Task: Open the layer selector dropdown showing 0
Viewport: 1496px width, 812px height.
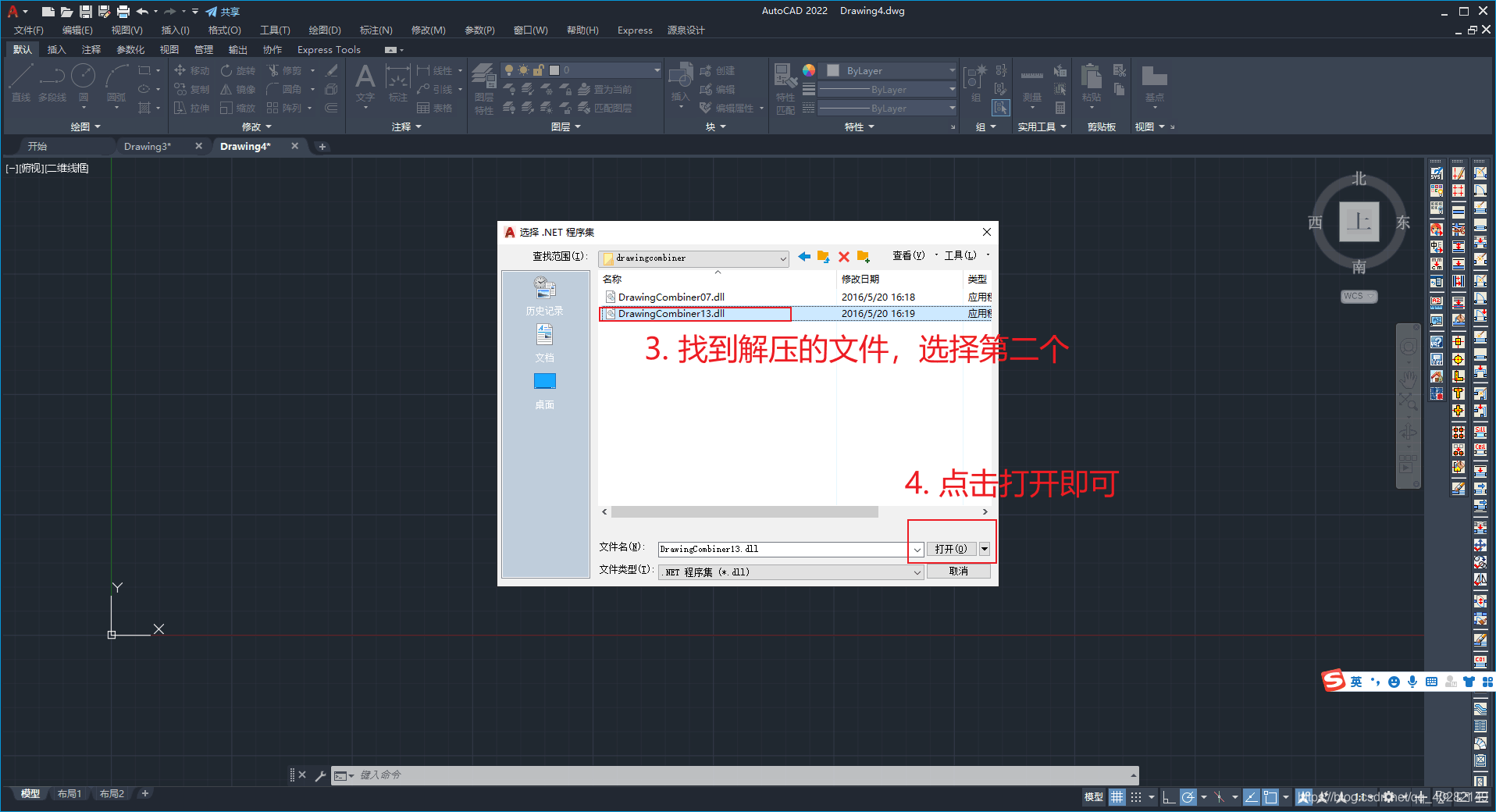Action: pyautogui.click(x=580, y=70)
